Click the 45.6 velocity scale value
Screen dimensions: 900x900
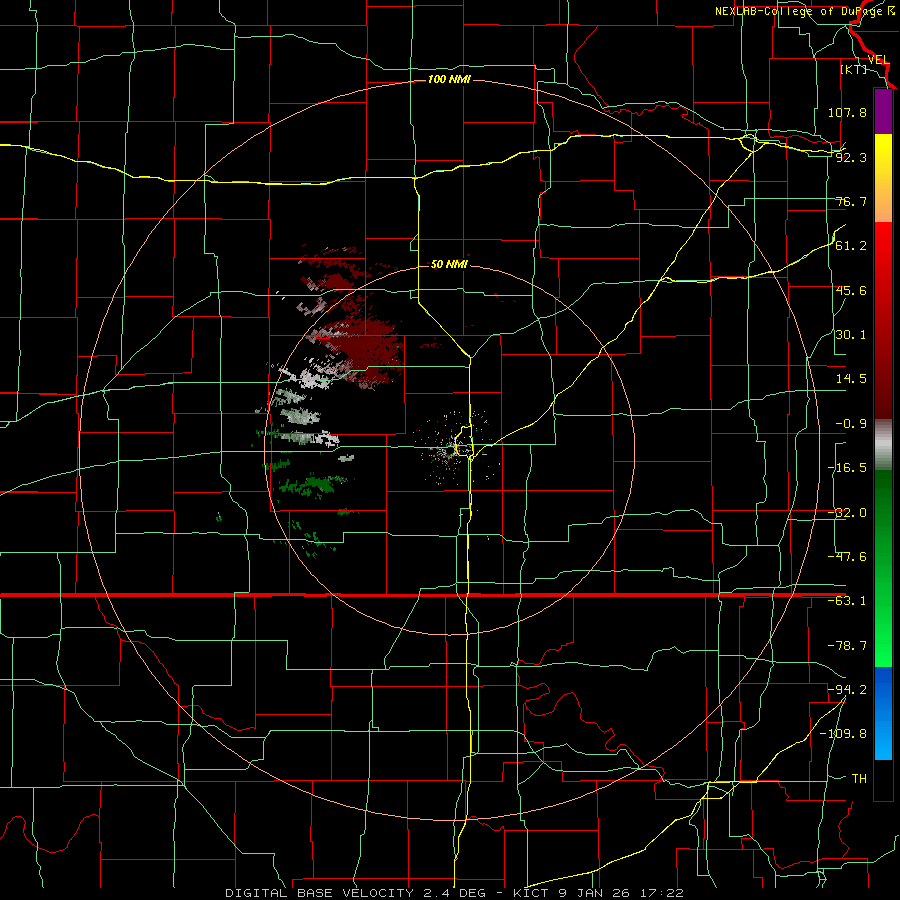(851, 290)
